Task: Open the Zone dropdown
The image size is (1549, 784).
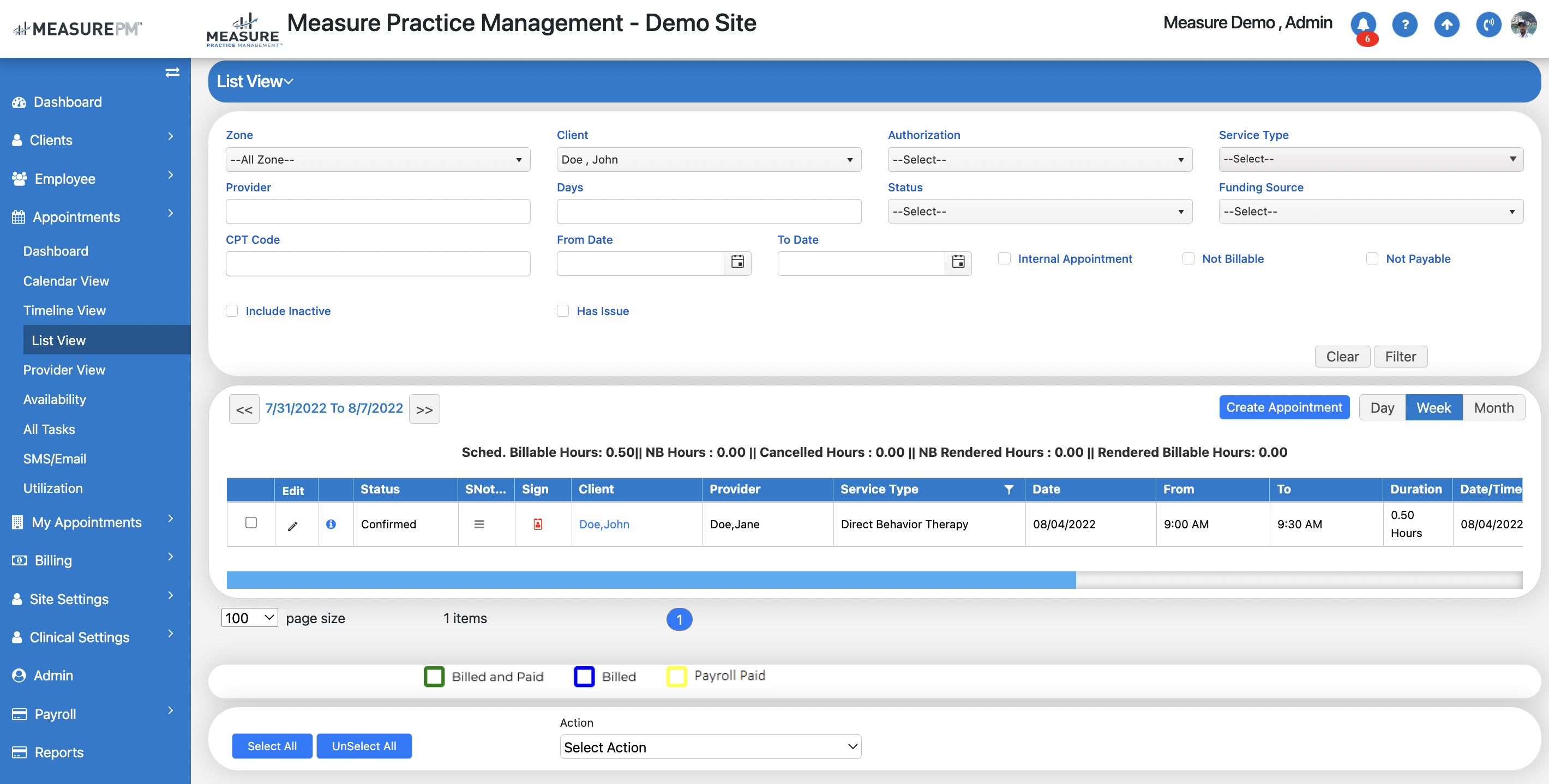Action: [x=377, y=159]
